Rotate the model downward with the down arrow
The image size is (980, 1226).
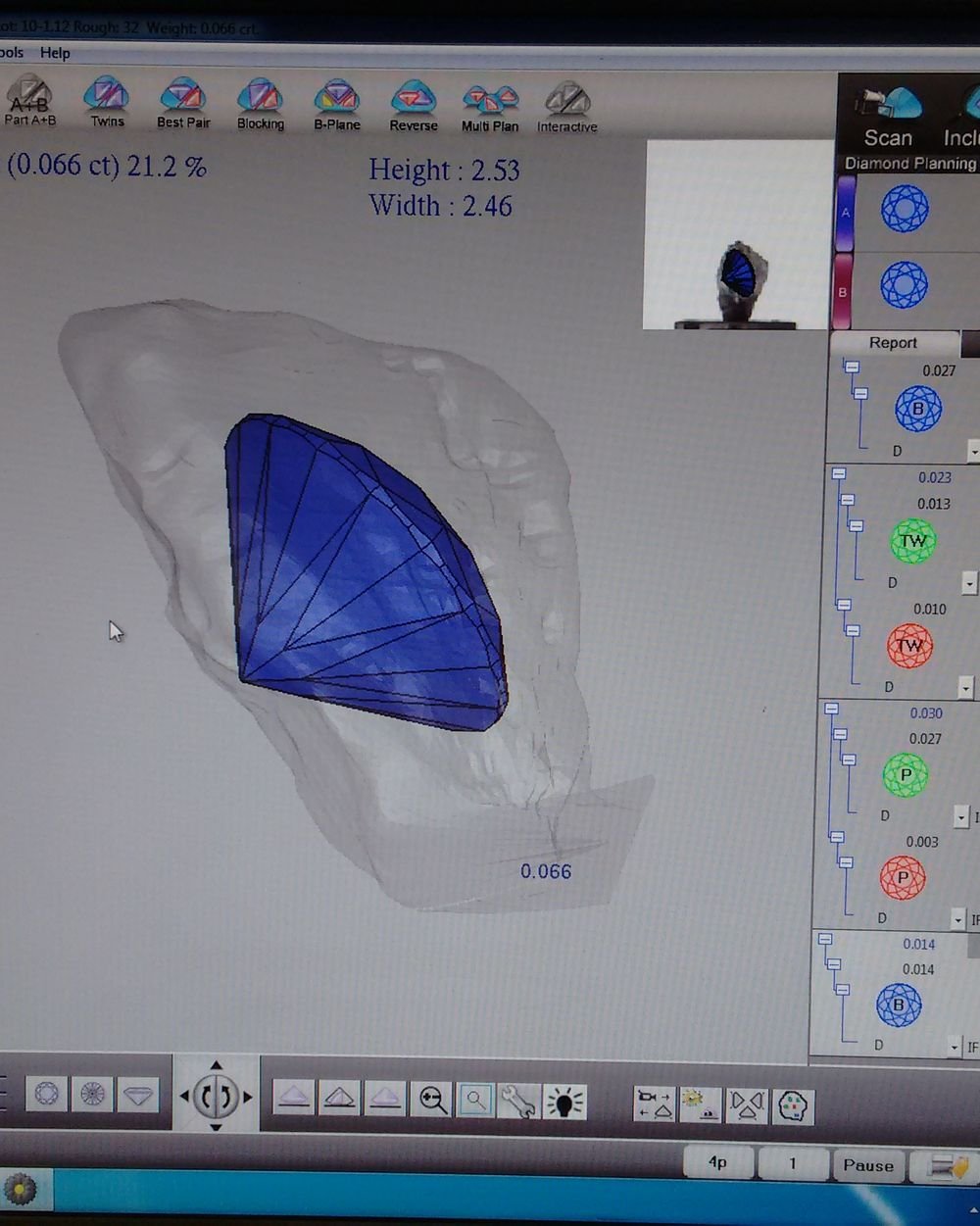coord(216,1127)
